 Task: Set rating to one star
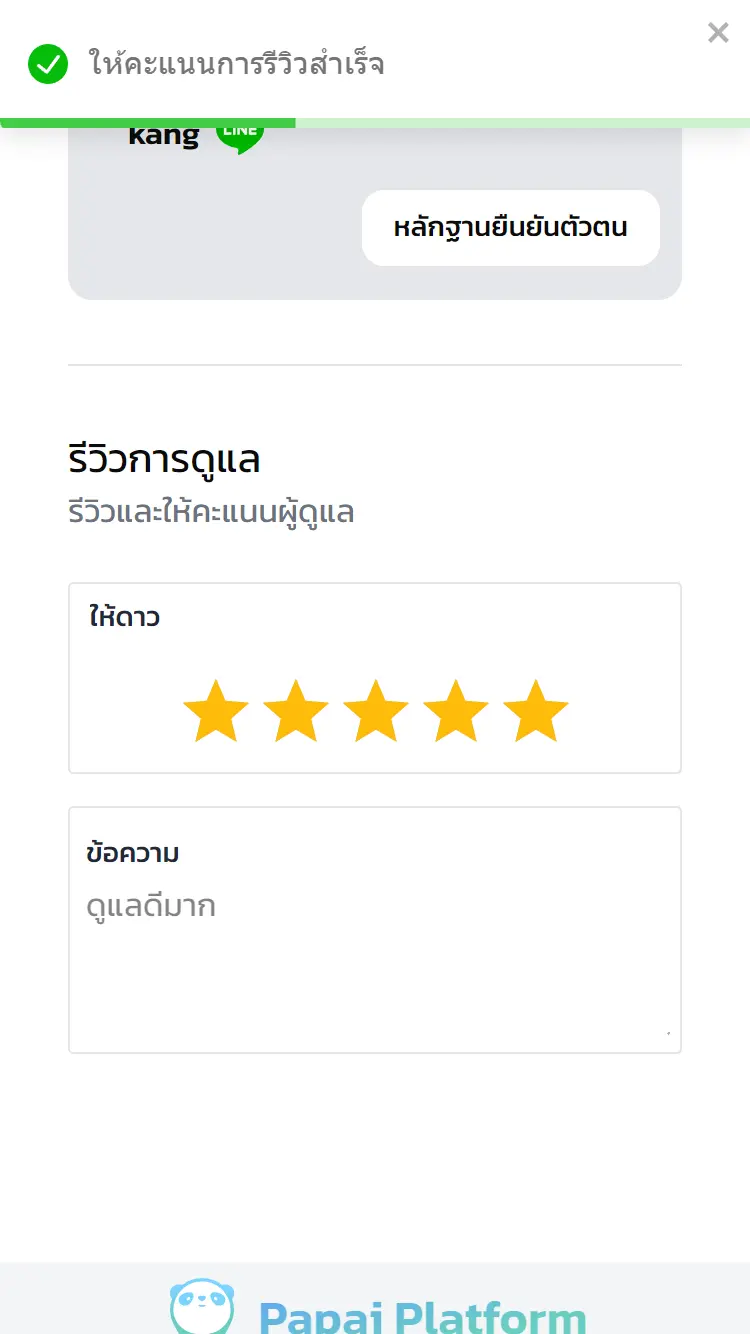(x=216, y=711)
